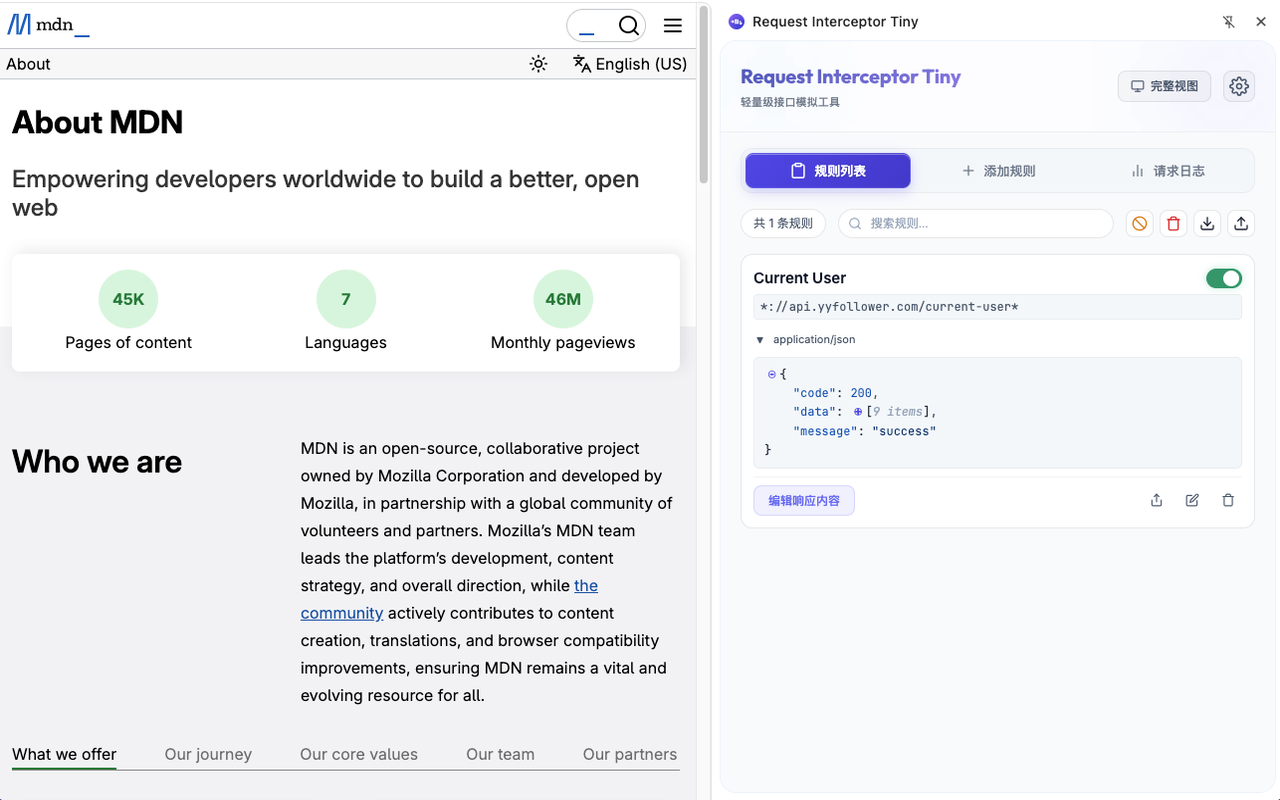Click the edit pencil icon for Current User rule

point(1192,500)
